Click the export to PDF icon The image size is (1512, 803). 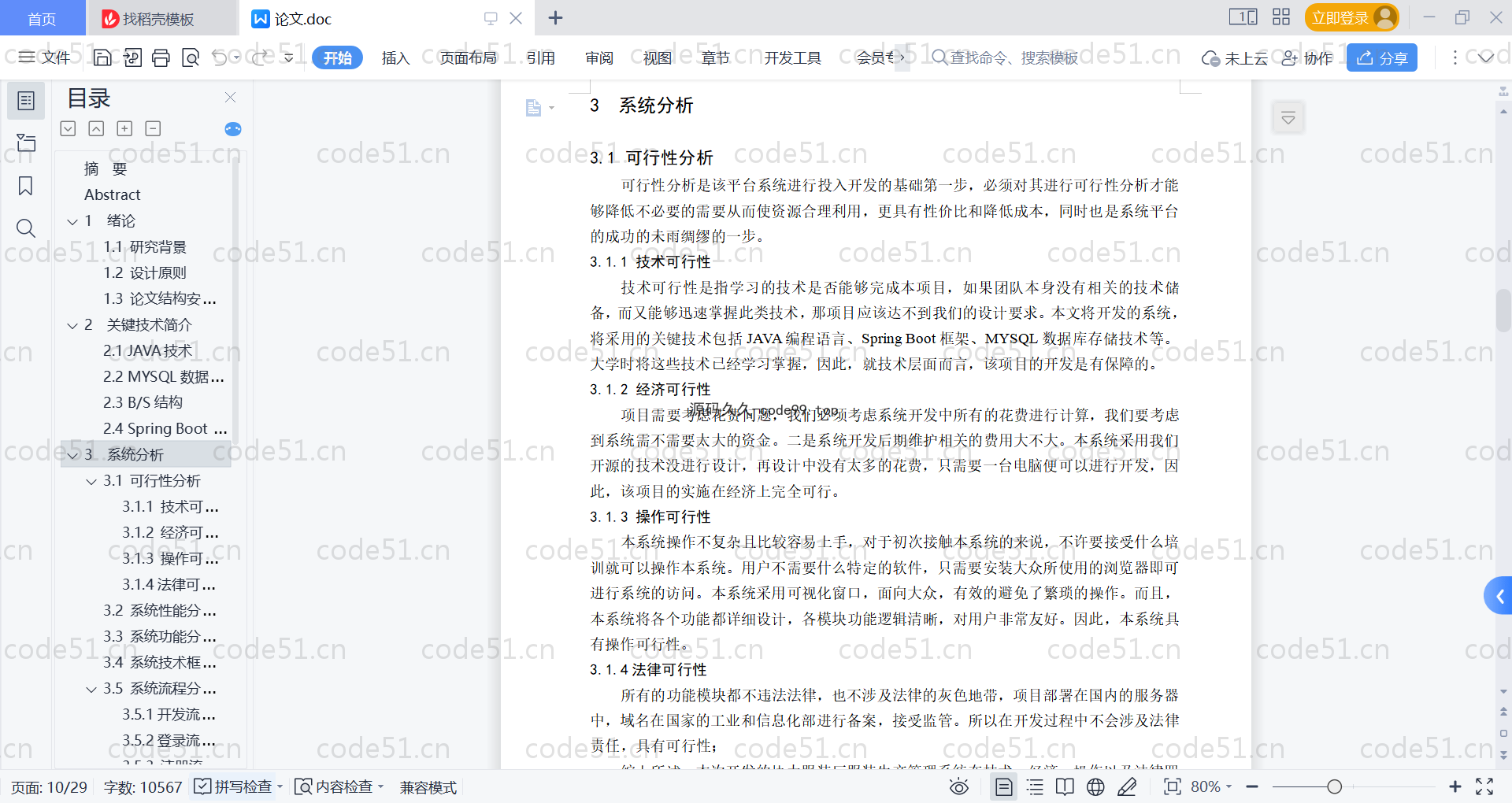coord(132,57)
